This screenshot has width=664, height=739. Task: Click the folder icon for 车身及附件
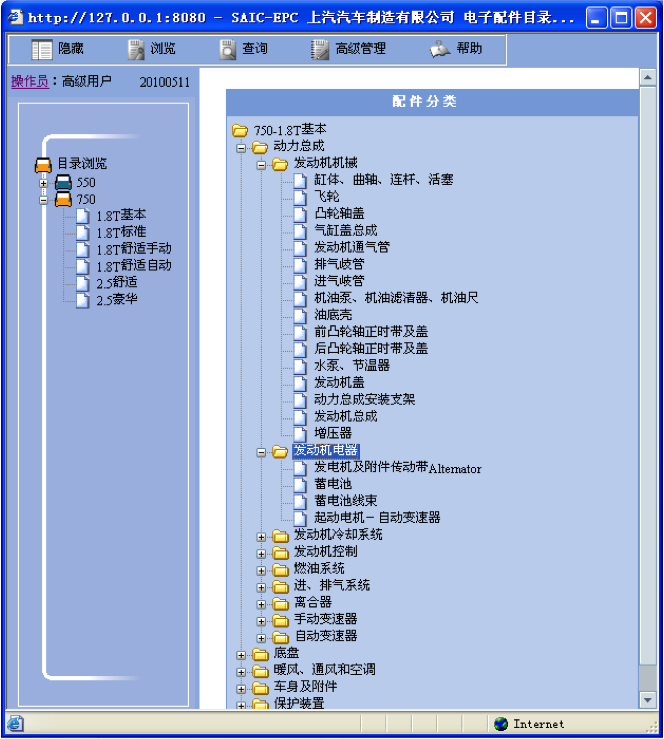[260, 689]
